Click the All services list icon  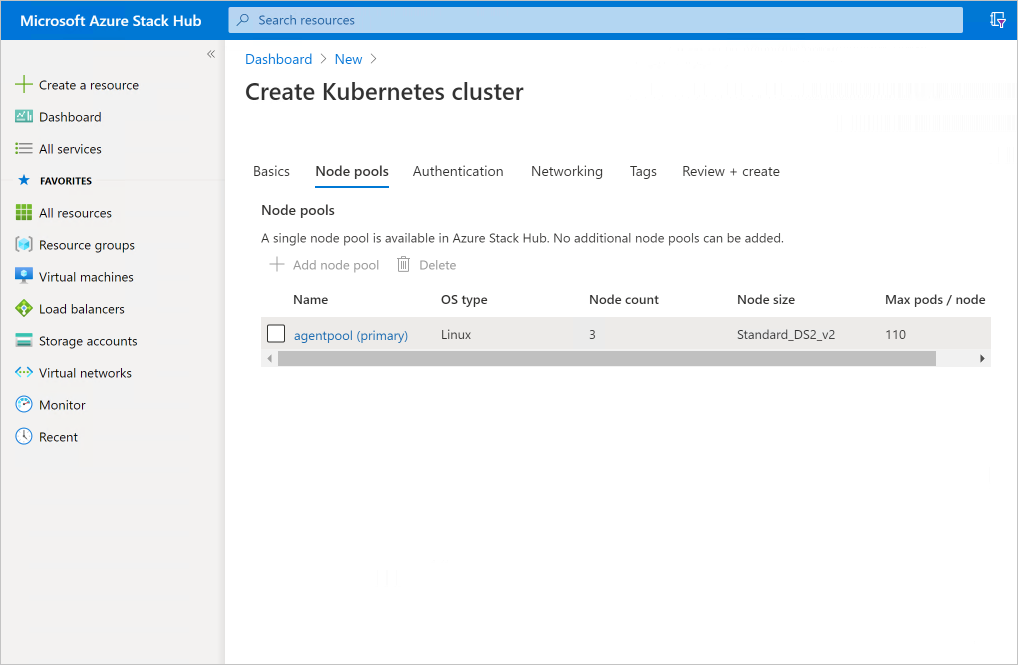(24, 149)
